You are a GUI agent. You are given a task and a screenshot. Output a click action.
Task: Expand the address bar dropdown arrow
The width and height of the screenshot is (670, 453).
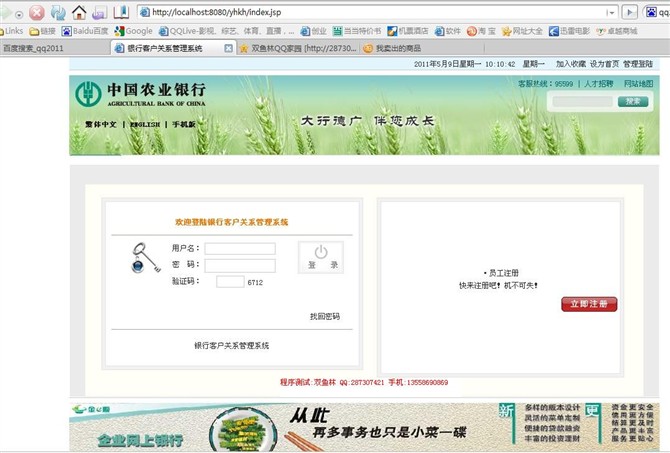pos(611,13)
